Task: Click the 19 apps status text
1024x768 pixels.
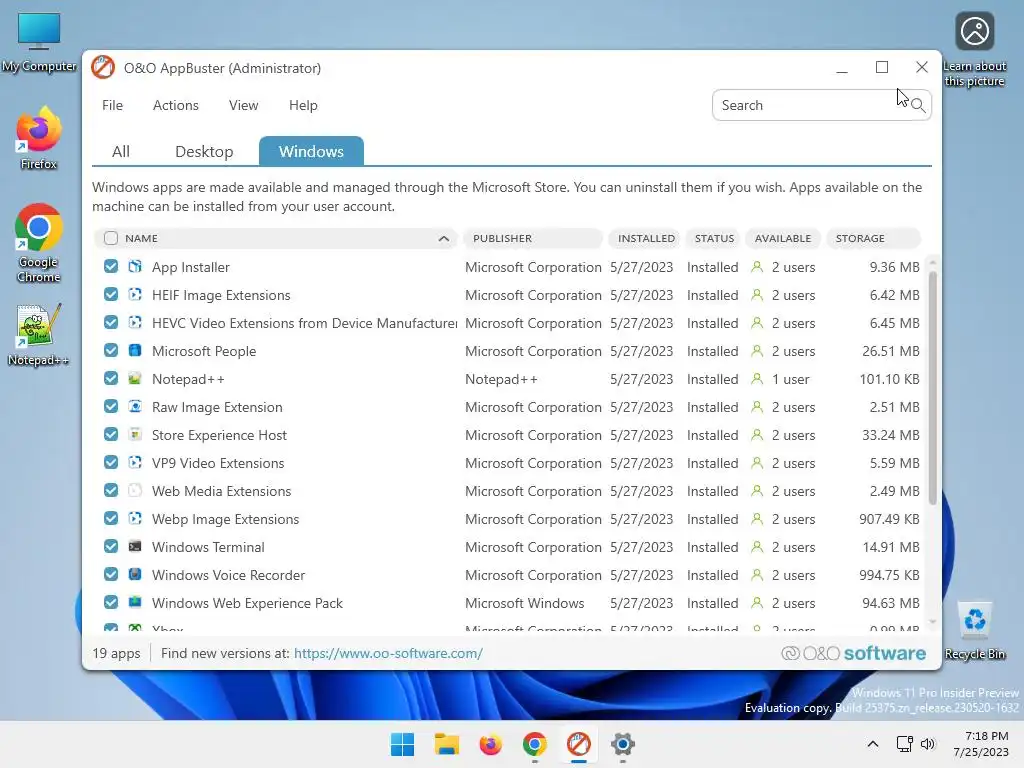Action: pyautogui.click(x=116, y=653)
